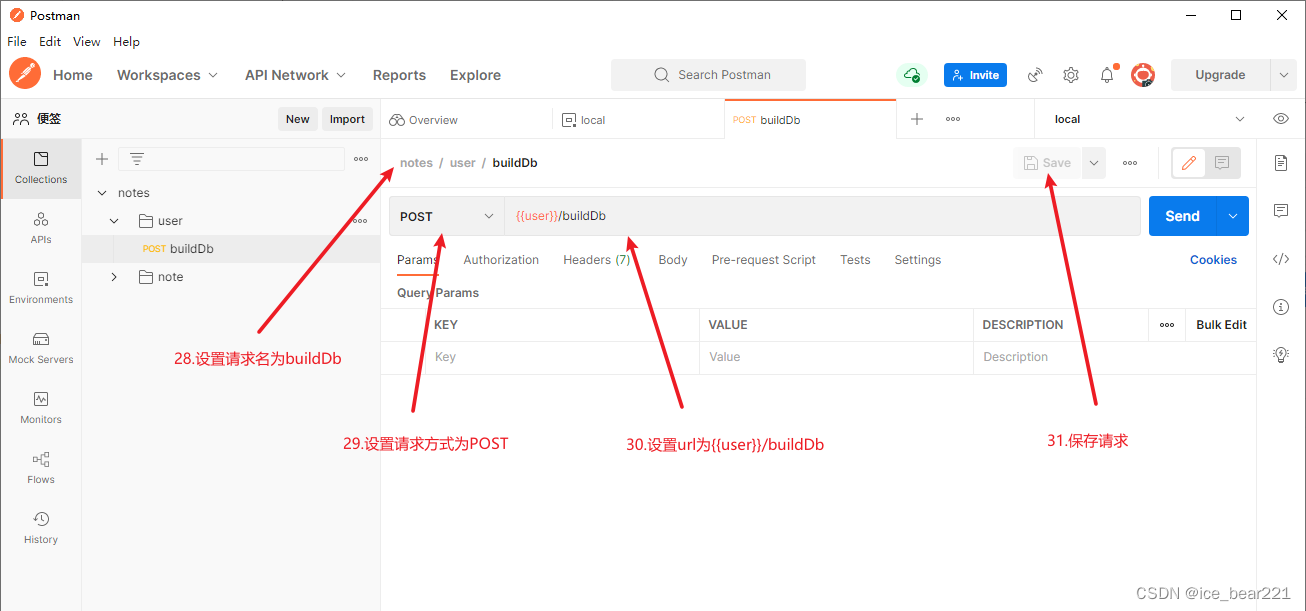This screenshot has height=611, width=1306.
Task: Switch to comment mode icon
Action: [x=1222, y=163]
